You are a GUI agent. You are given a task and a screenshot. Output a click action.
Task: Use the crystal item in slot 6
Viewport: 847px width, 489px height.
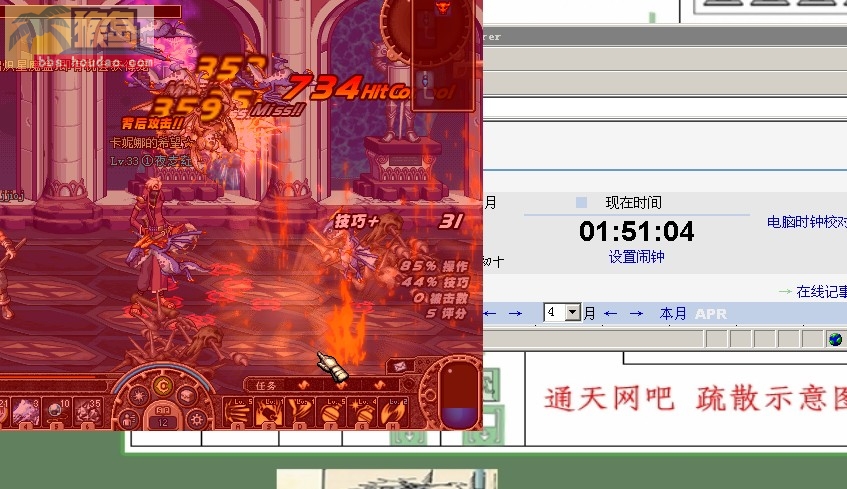pos(87,413)
